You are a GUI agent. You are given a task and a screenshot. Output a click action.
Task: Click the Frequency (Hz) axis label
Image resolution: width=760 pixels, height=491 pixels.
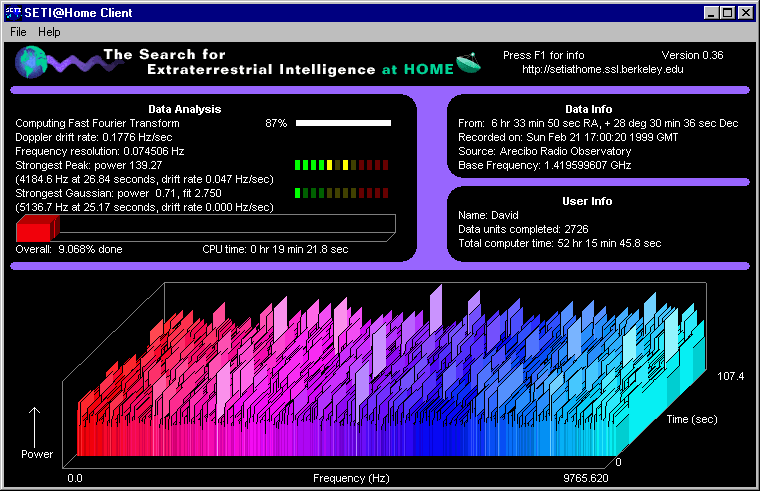(x=350, y=479)
